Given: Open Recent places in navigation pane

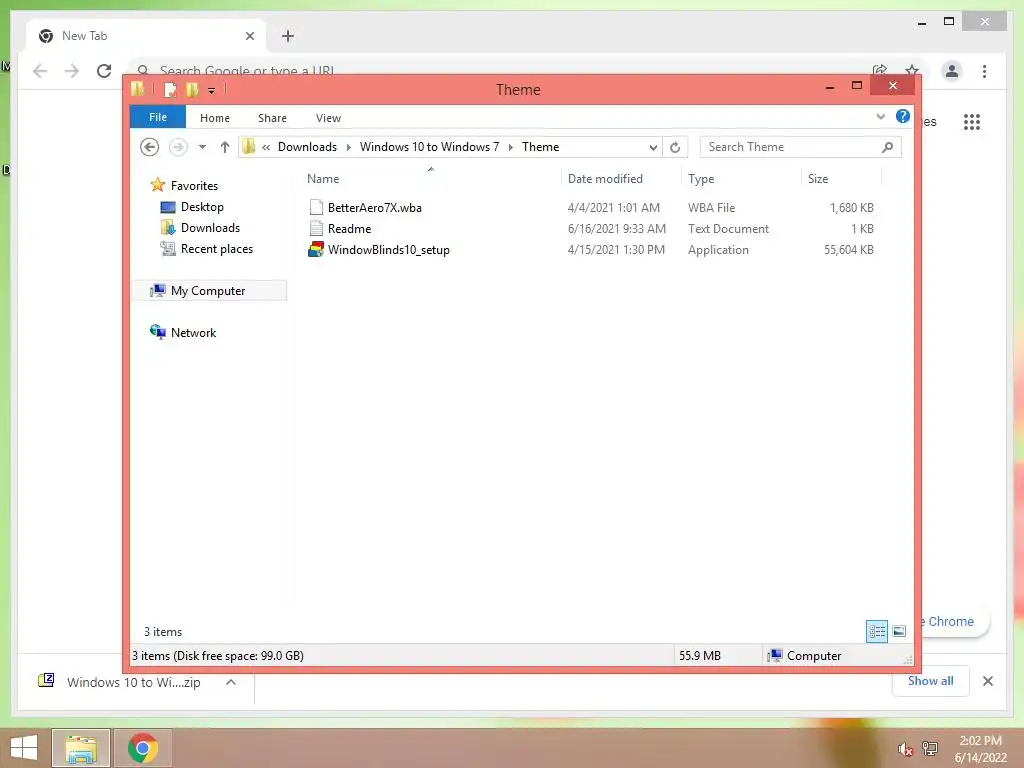Looking at the screenshot, I should click(x=216, y=249).
